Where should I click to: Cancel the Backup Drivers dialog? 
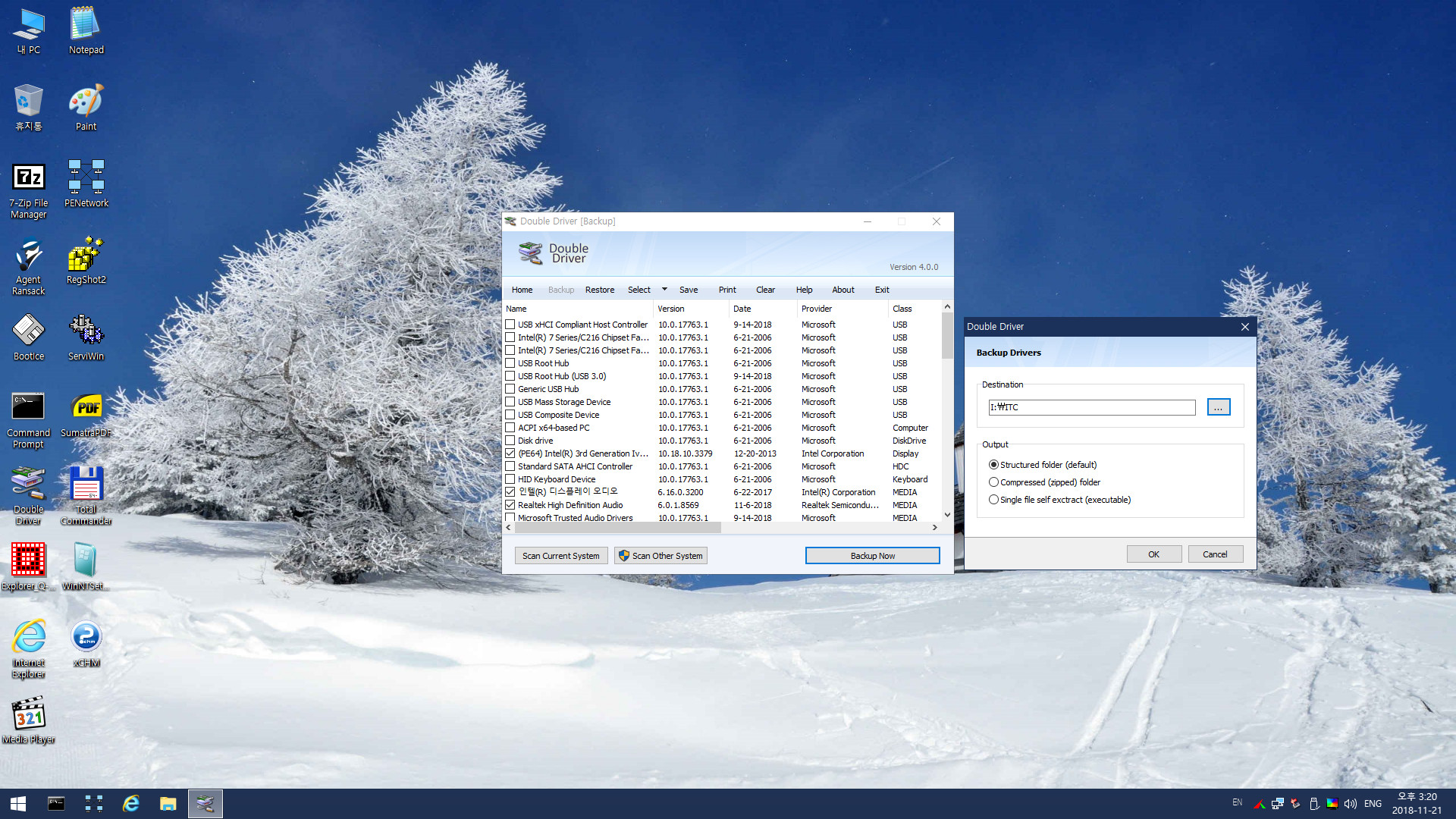1215,554
